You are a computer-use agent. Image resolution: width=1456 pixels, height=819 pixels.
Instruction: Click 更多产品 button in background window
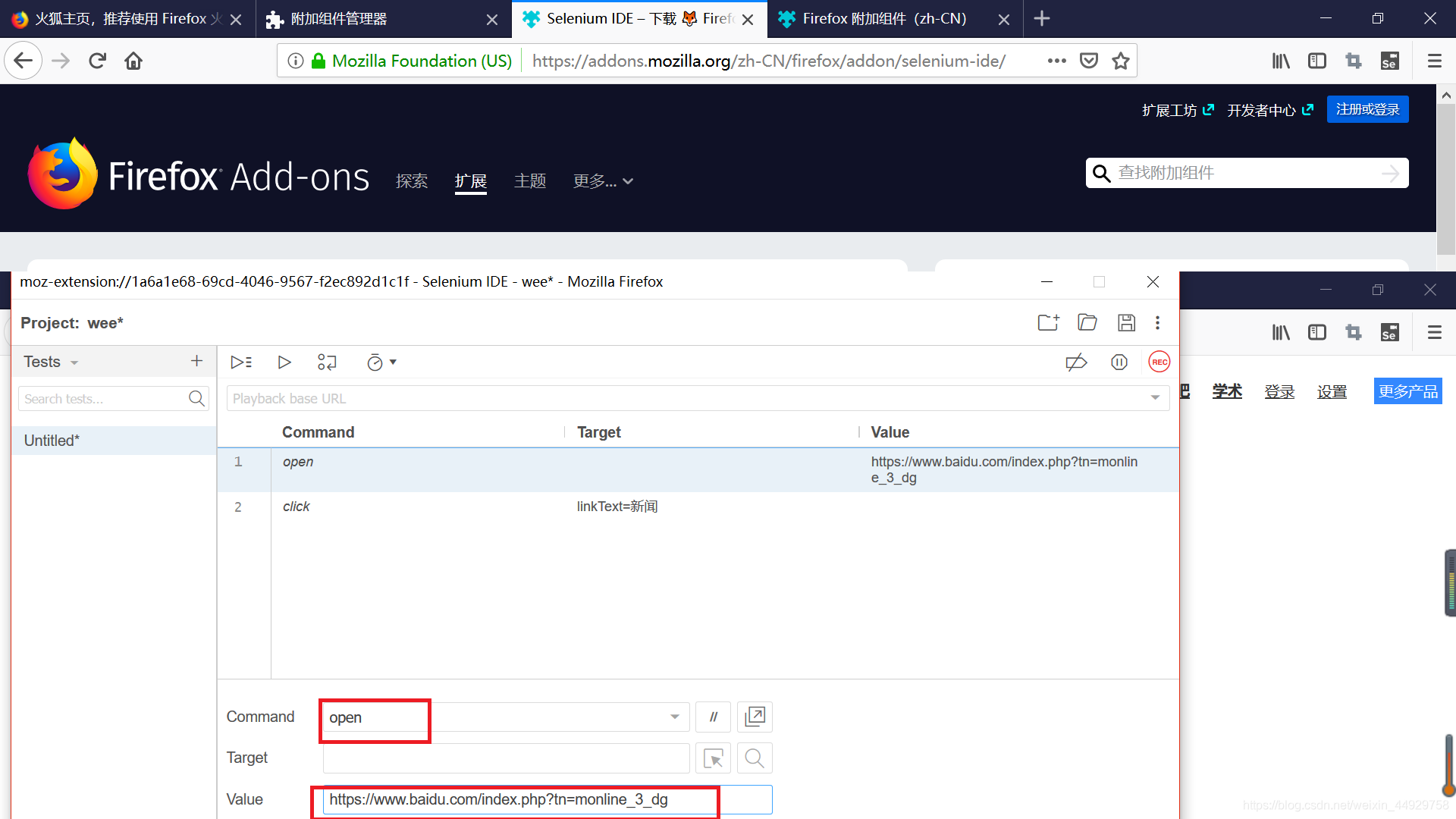[1408, 391]
